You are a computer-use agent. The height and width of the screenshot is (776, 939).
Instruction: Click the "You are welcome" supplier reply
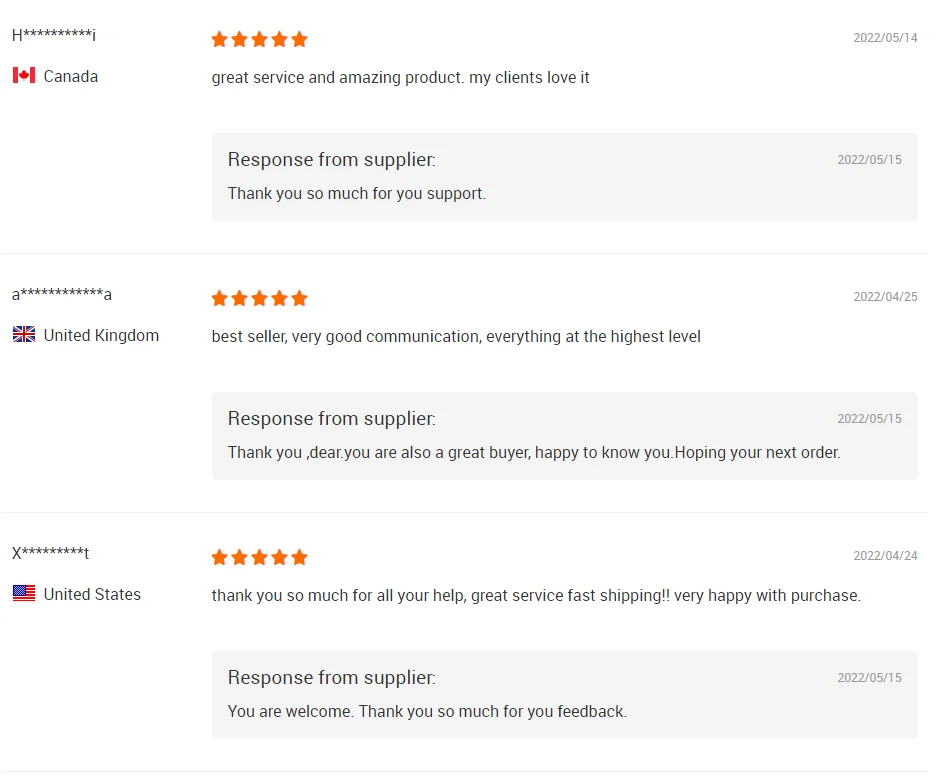(427, 712)
